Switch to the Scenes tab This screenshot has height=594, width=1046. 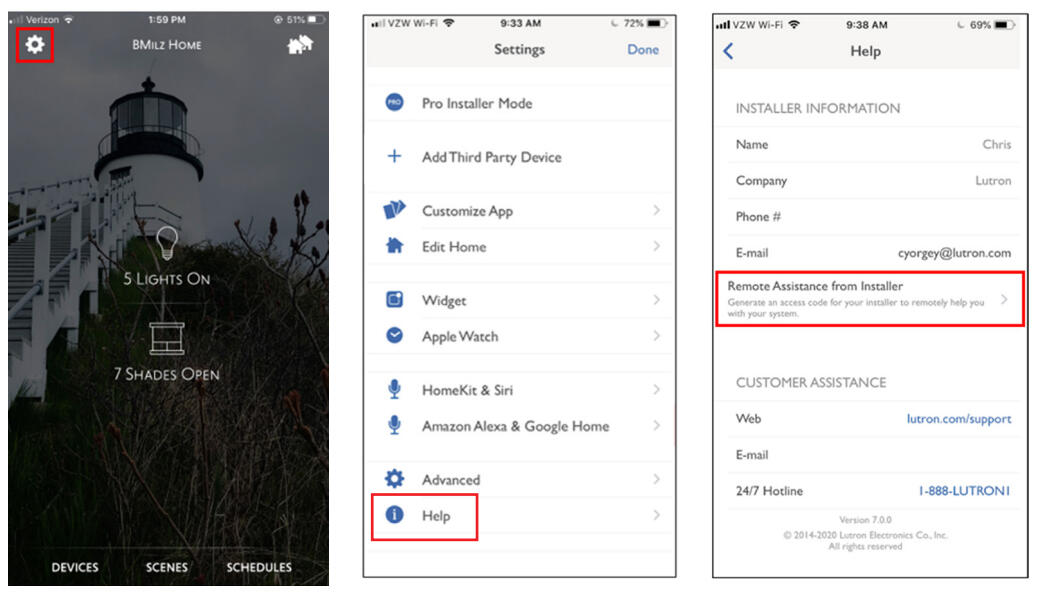[167, 567]
